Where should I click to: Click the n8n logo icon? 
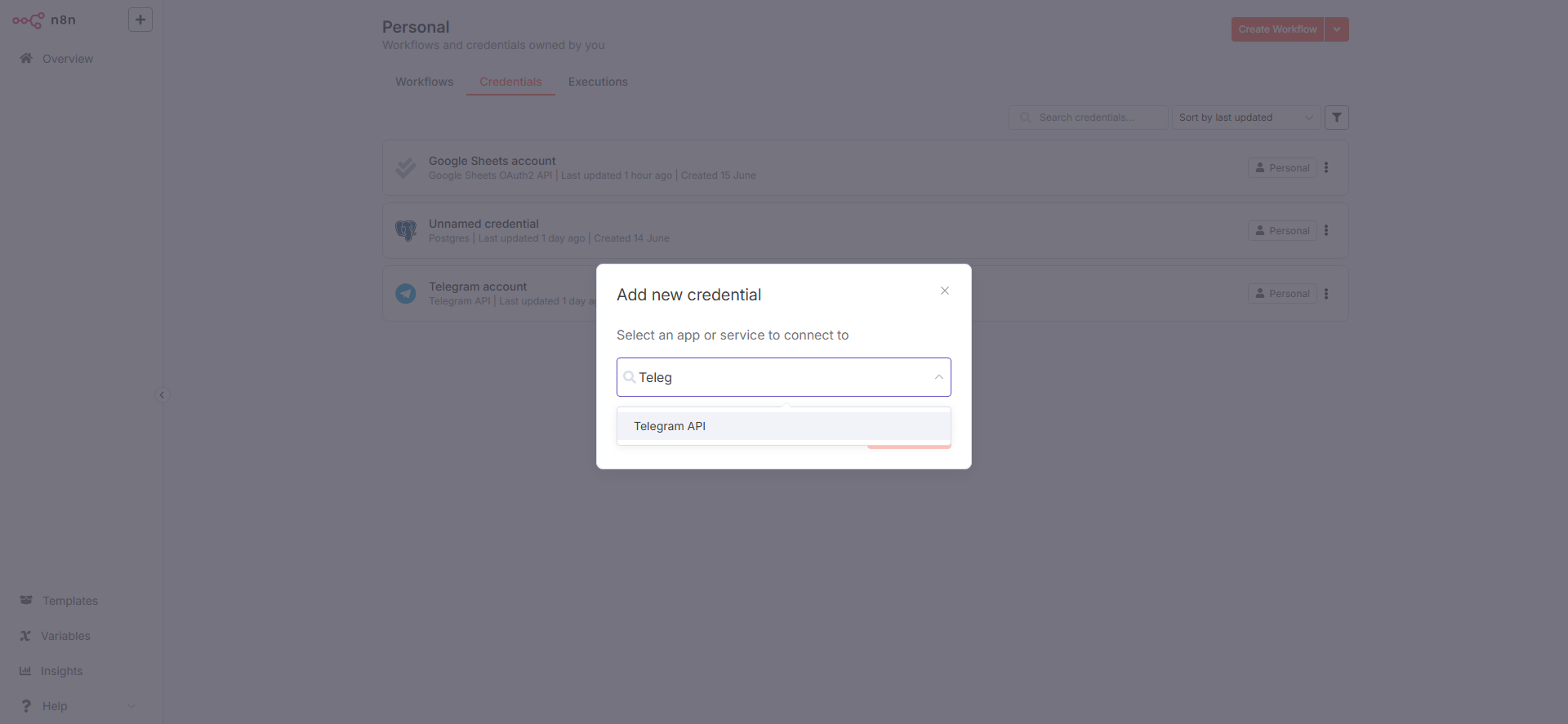(x=29, y=20)
